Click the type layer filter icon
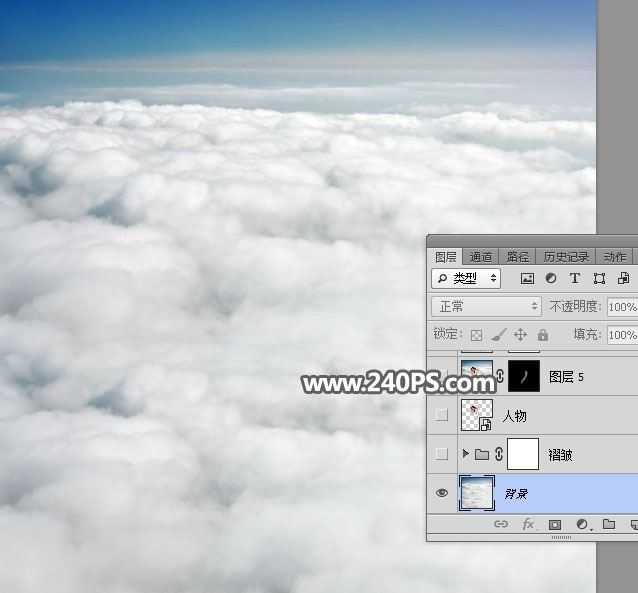The image size is (638, 593). coord(575,279)
